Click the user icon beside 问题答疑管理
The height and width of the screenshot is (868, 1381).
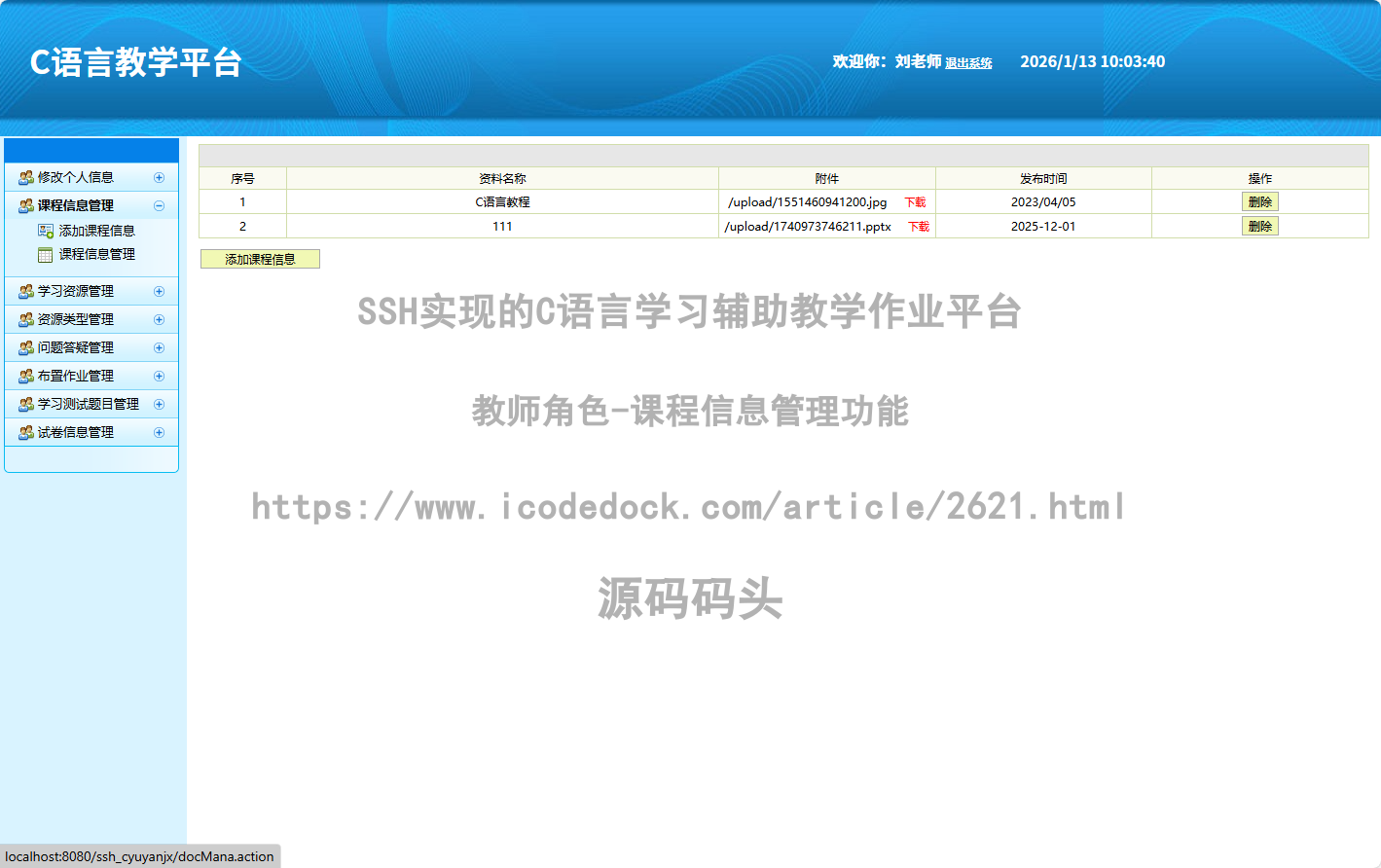(x=26, y=347)
